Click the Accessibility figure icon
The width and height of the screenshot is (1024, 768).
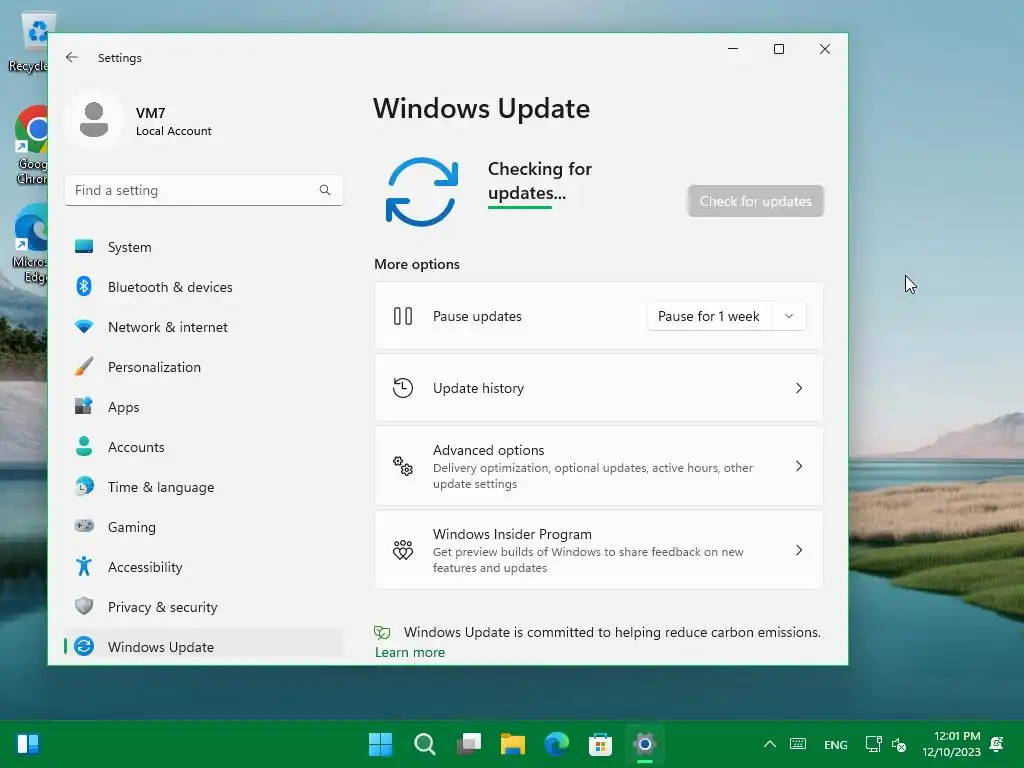(84, 566)
